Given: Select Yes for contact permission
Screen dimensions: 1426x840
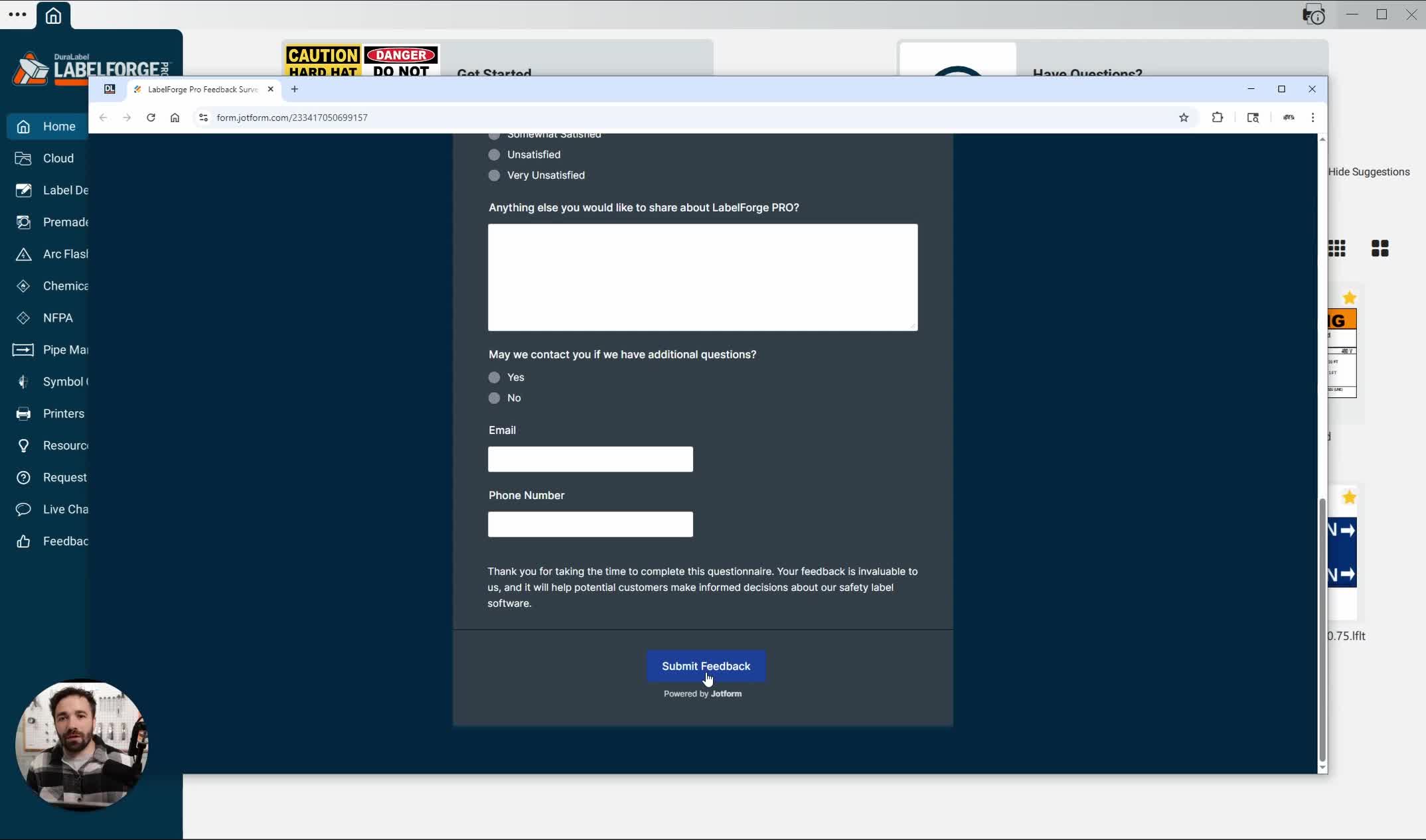Looking at the screenshot, I should 494,378.
